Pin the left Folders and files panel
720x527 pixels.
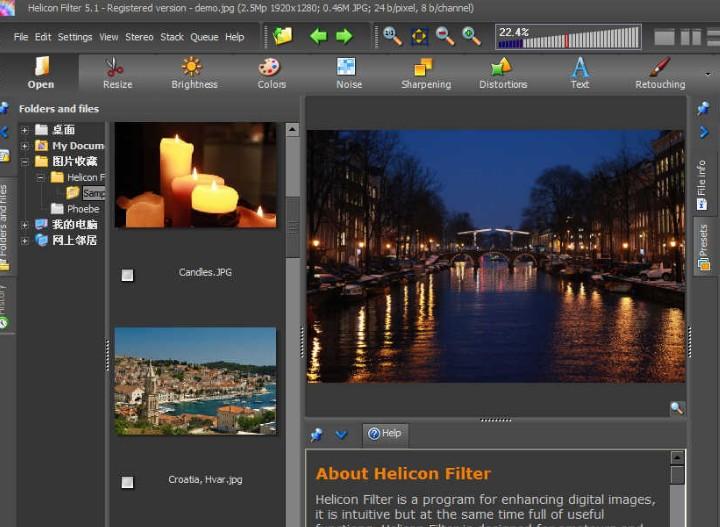coord(4,108)
